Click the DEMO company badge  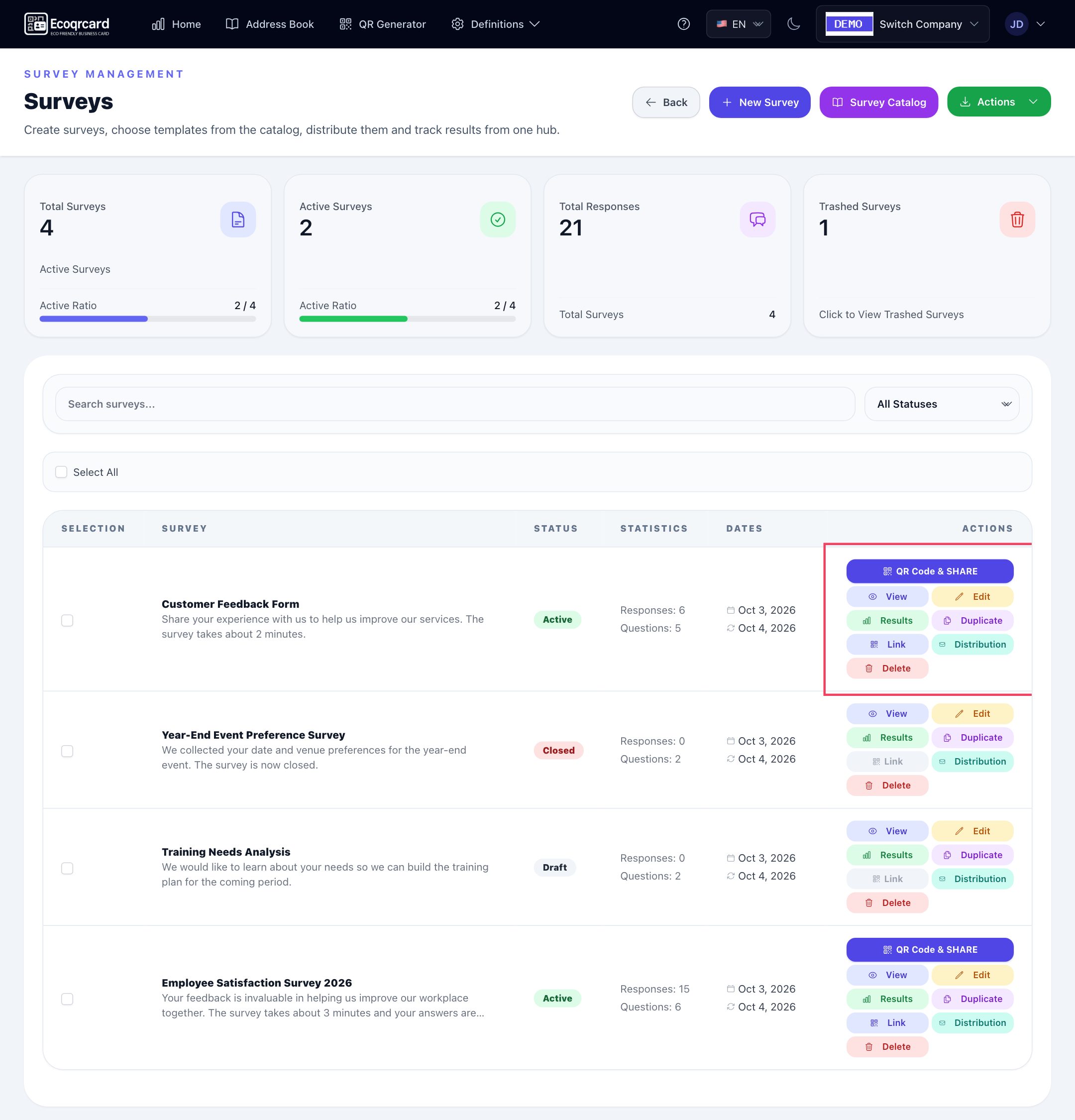point(849,24)
